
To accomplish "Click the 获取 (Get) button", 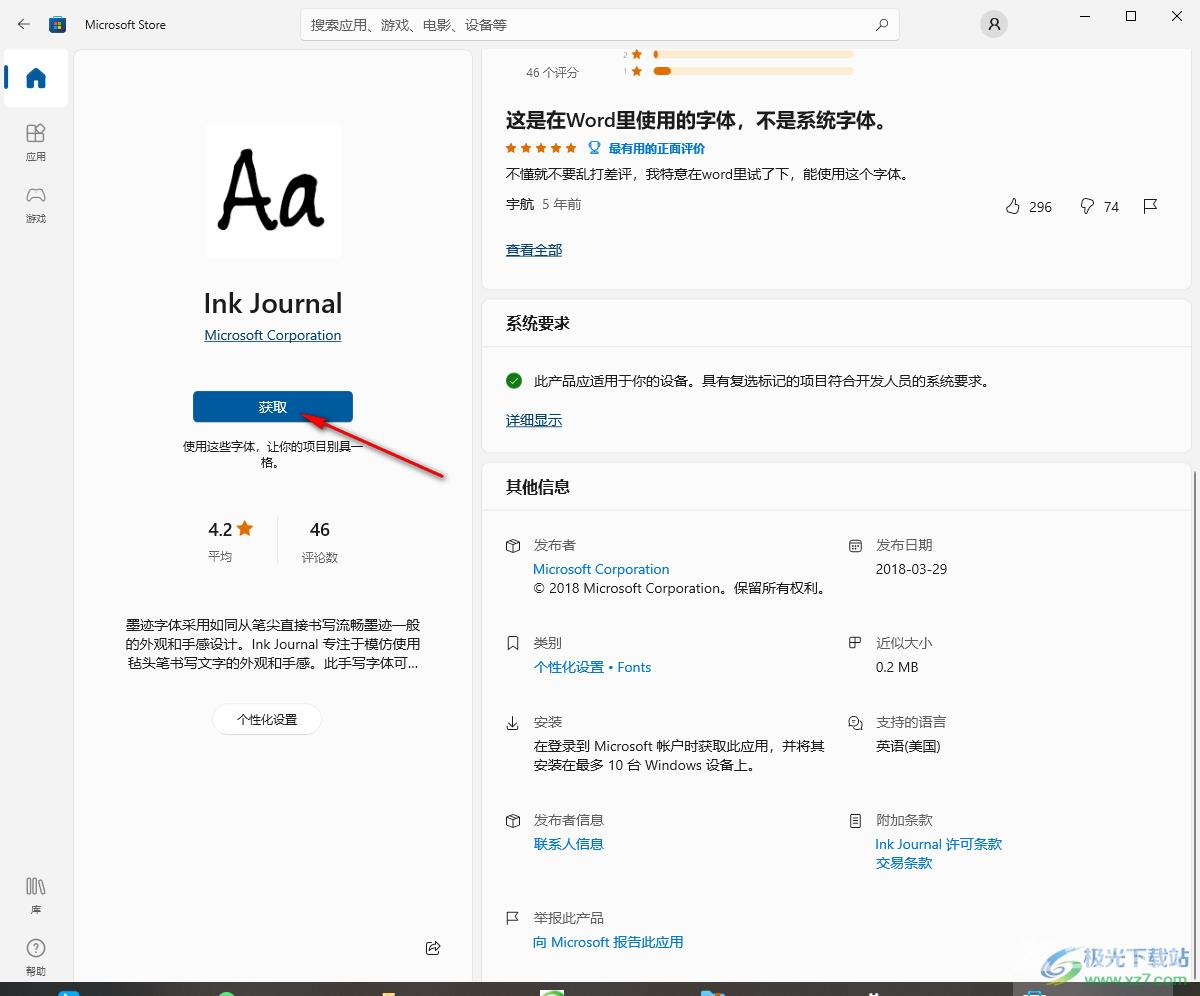I will tap(273, 407).
